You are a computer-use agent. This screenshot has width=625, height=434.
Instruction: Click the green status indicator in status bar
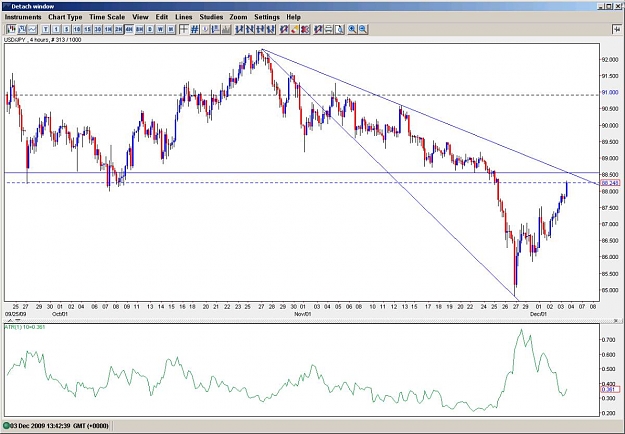pyautogui.click(x=6, y=426)
